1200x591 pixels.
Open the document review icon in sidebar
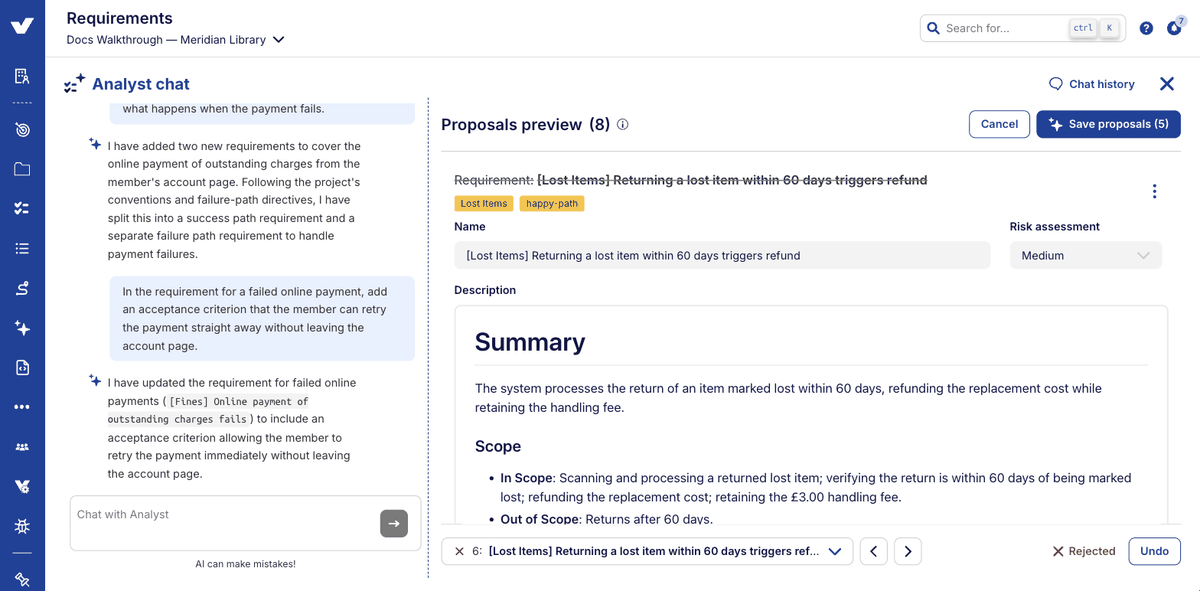[x=22, y=76]
